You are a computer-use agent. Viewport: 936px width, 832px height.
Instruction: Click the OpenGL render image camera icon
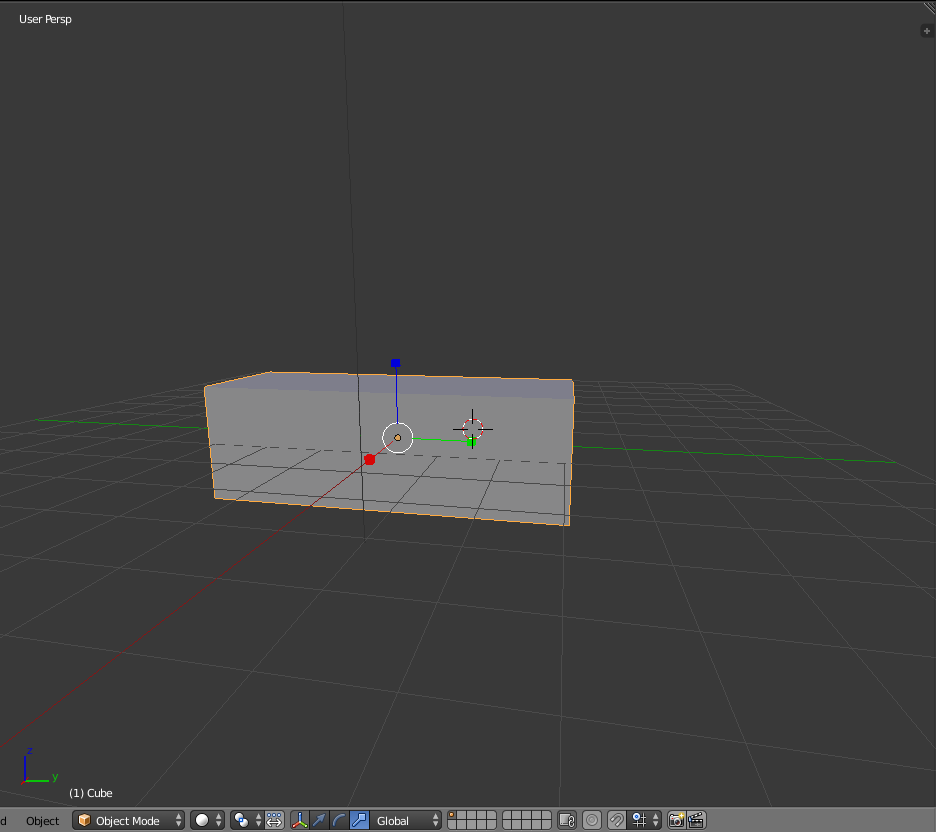click(676, 820)
